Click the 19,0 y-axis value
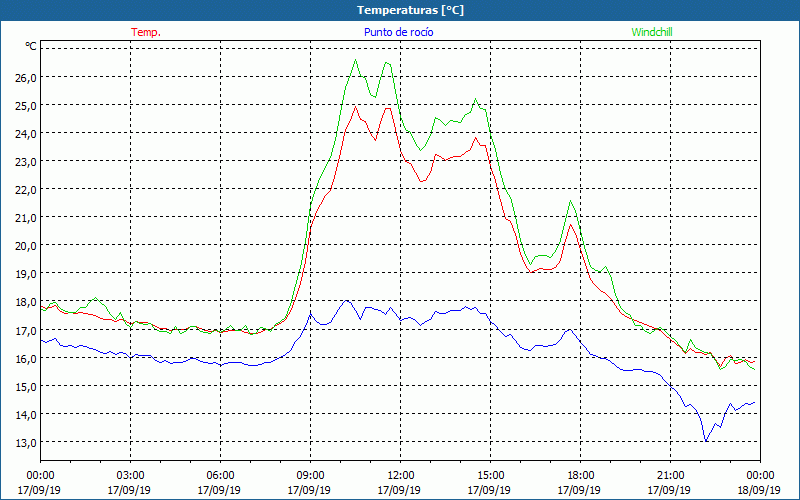This screenshot has width=800, height=500. tap(27, 274)
